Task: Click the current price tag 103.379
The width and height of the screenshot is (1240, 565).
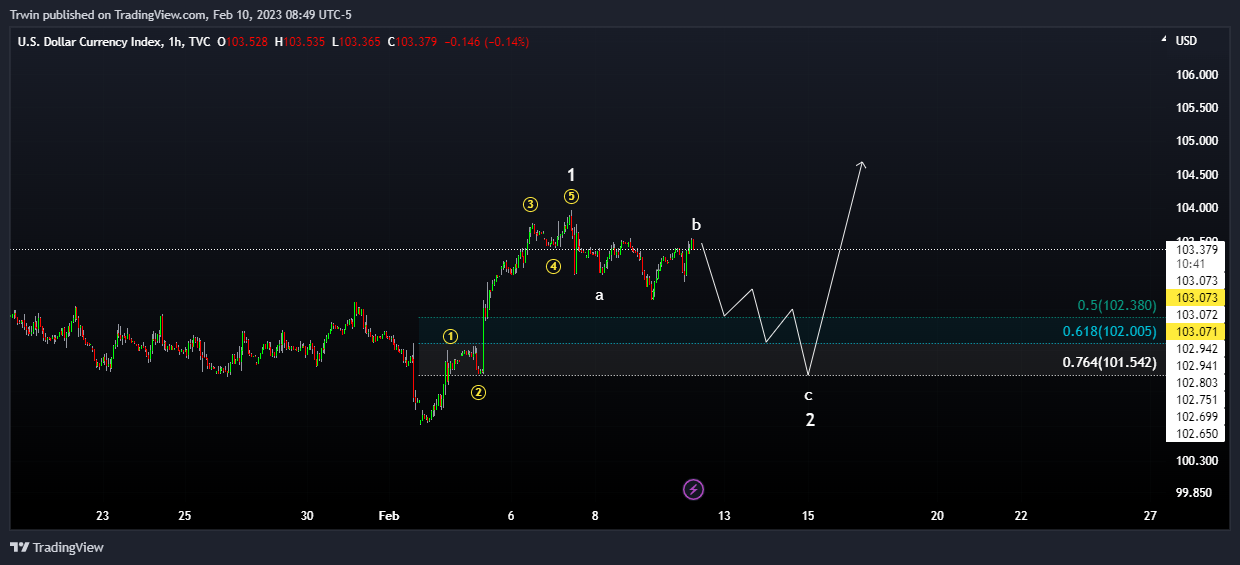Action: (x=1196, y=250)
